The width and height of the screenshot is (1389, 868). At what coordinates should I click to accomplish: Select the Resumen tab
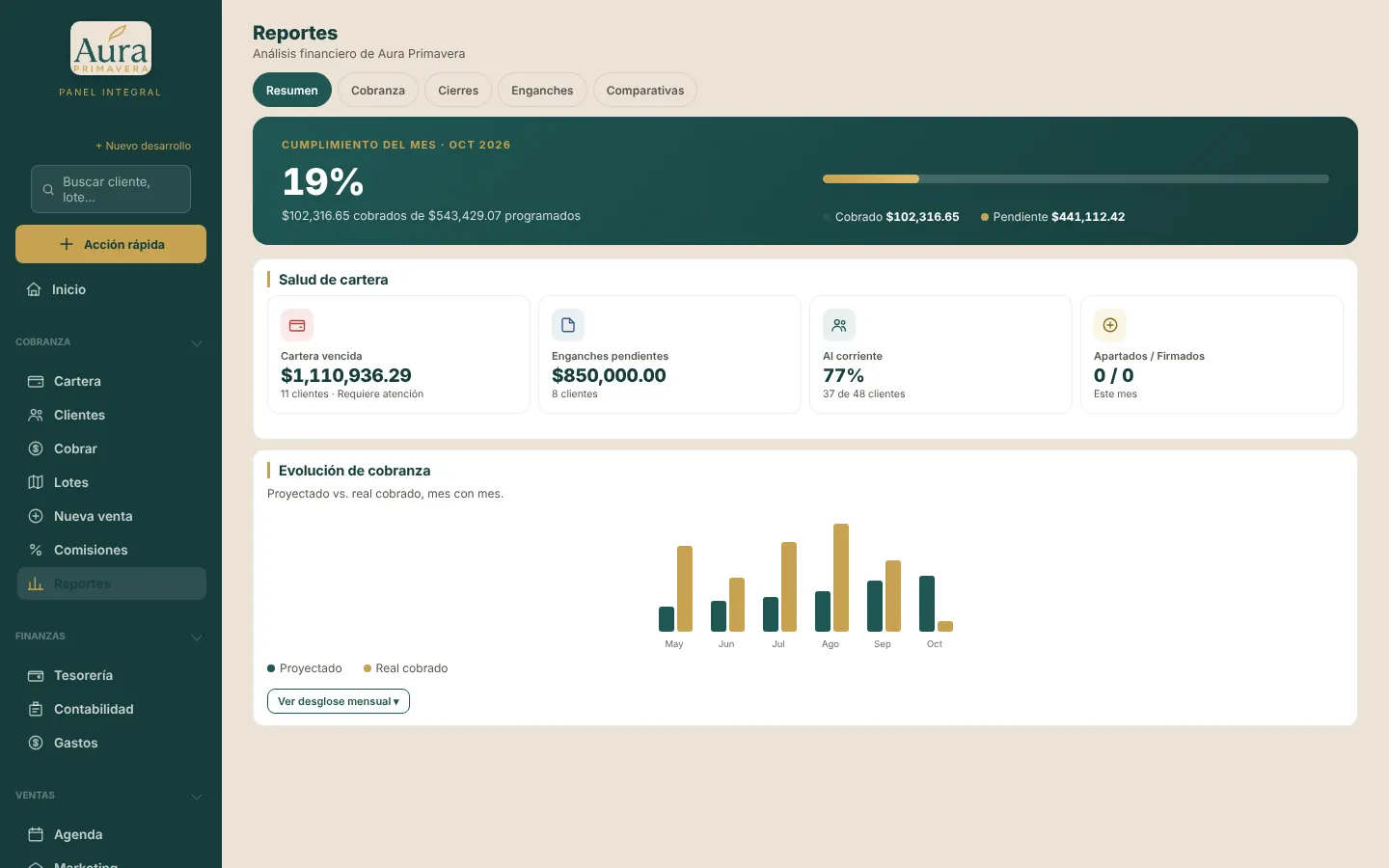[292, 90]
